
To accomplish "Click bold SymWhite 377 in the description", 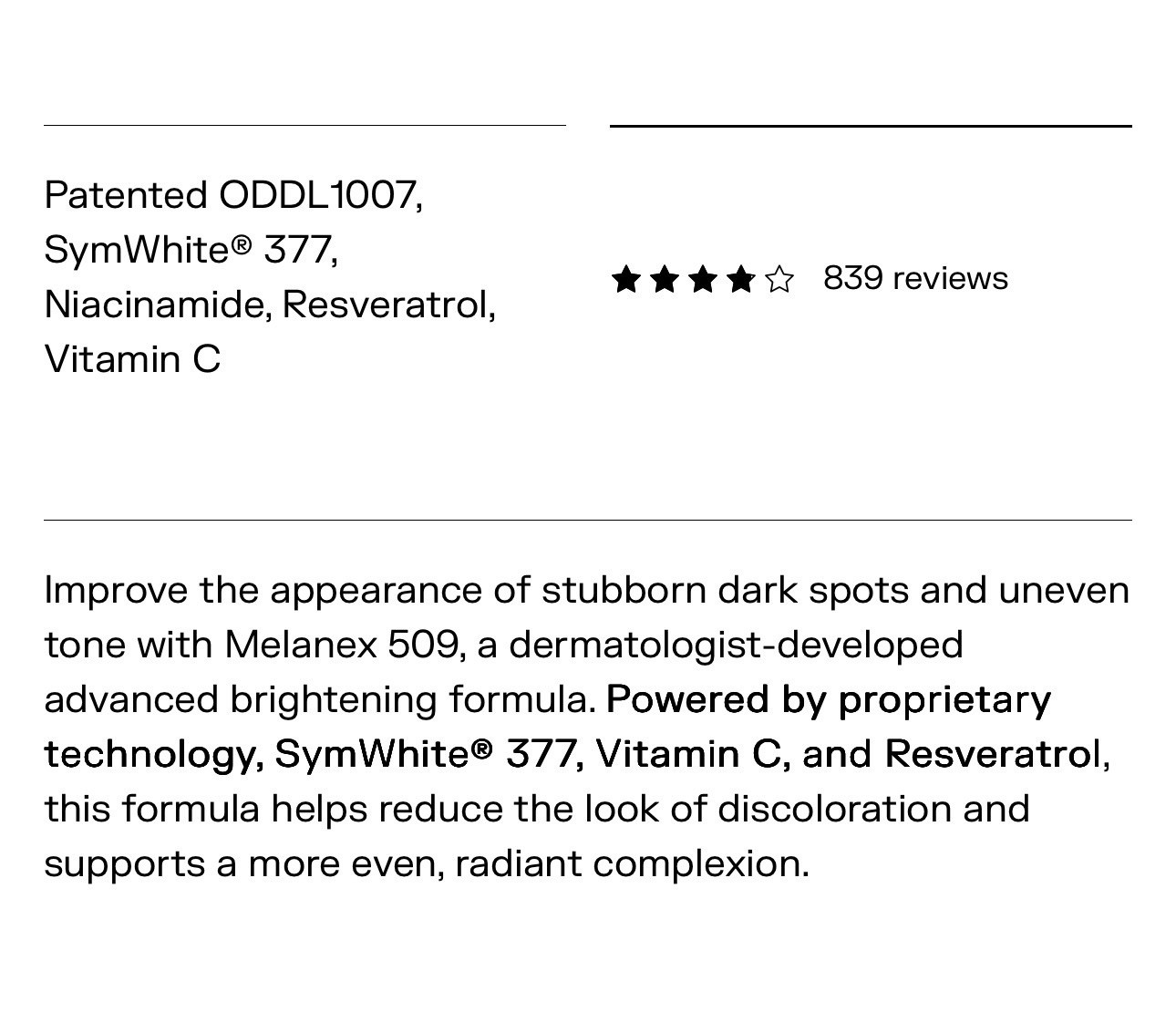I will tap(425, 754).
